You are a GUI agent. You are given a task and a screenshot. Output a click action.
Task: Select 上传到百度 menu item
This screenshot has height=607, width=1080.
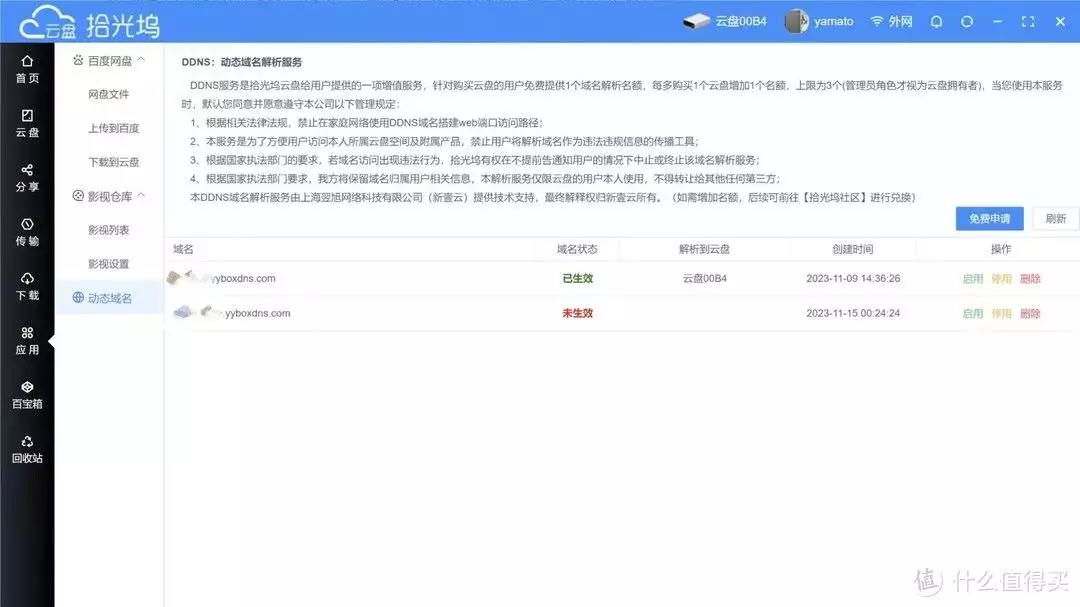(x=114, y=128)
